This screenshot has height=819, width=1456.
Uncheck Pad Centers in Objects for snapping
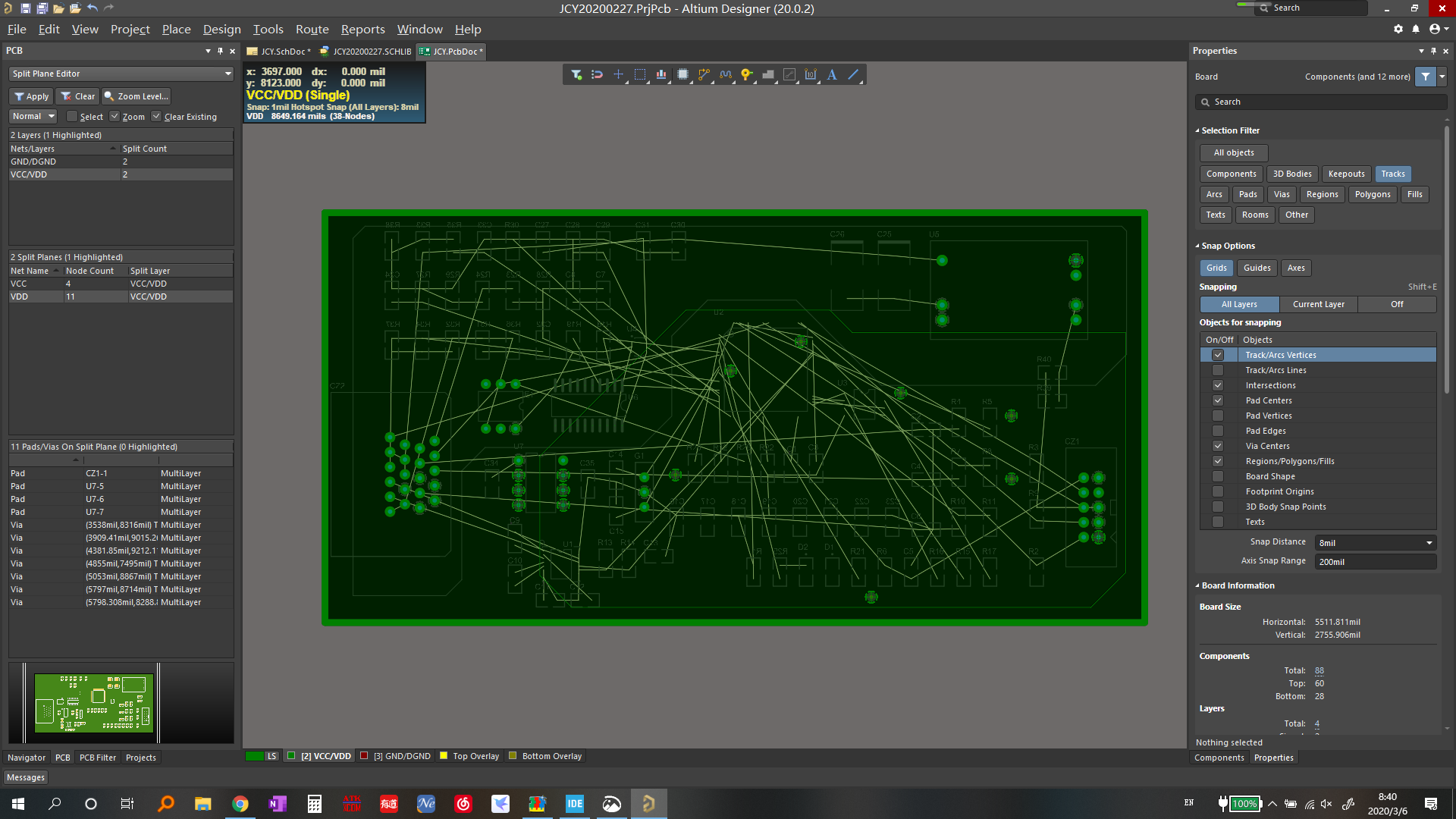pyautogui.click(x=1218, y=400)
